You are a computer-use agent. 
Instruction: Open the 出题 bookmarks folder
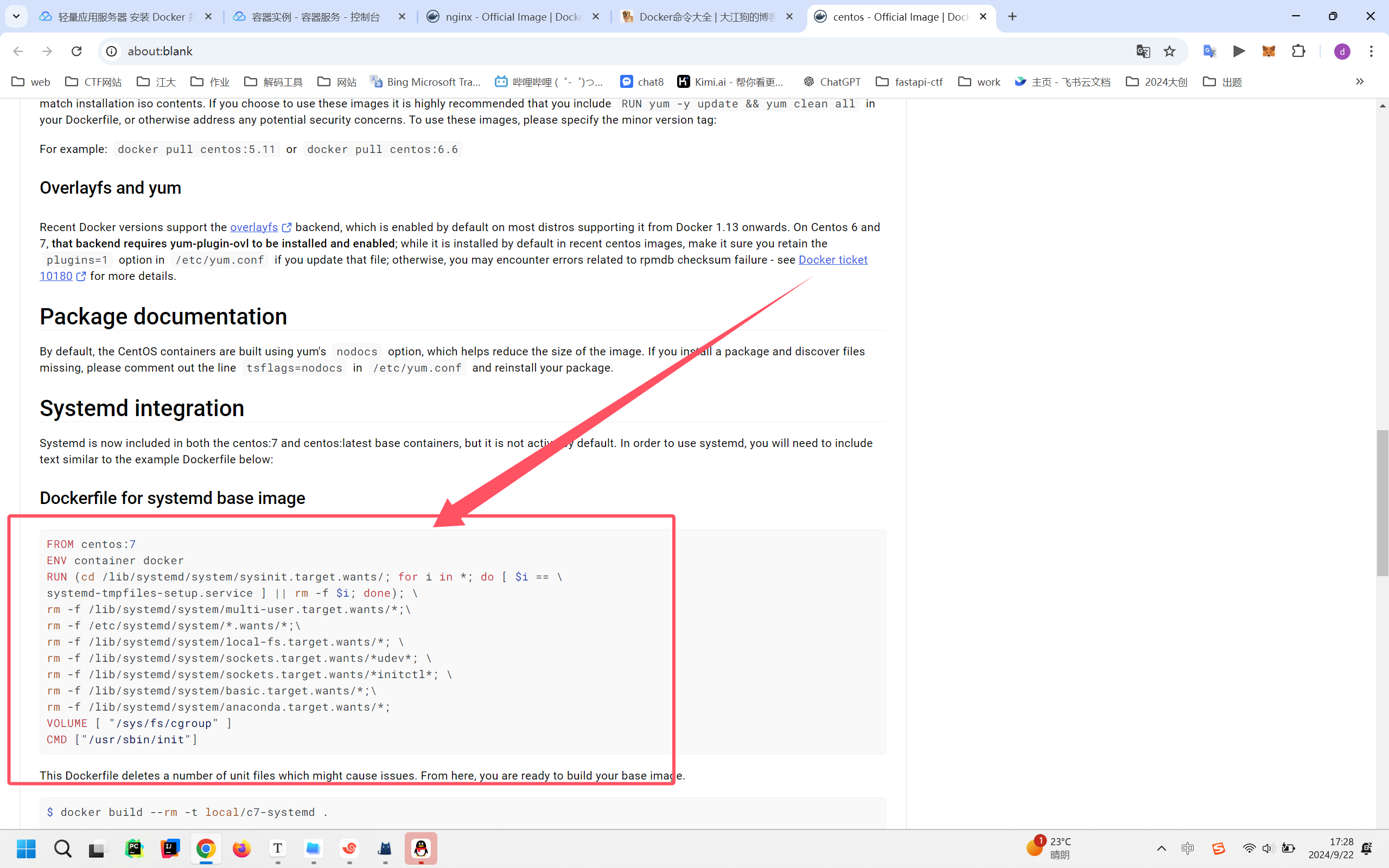point(1222,81)
